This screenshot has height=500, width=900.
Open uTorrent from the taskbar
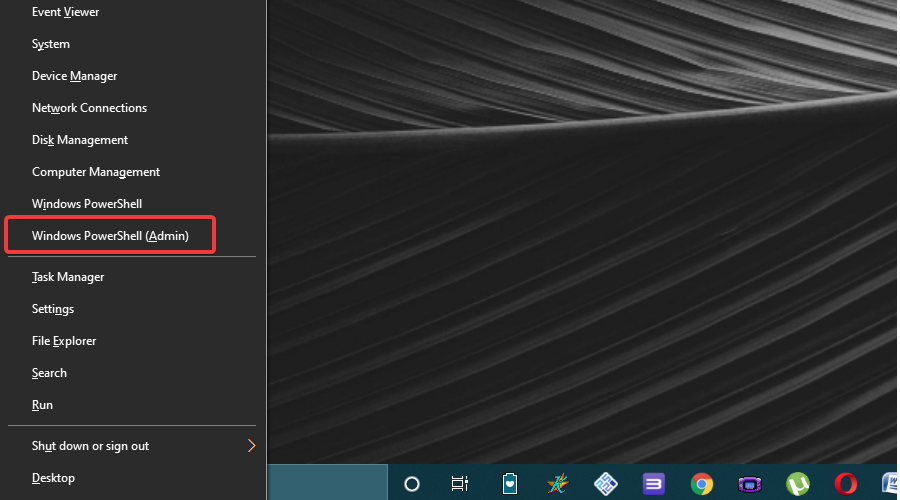[798, 484]
